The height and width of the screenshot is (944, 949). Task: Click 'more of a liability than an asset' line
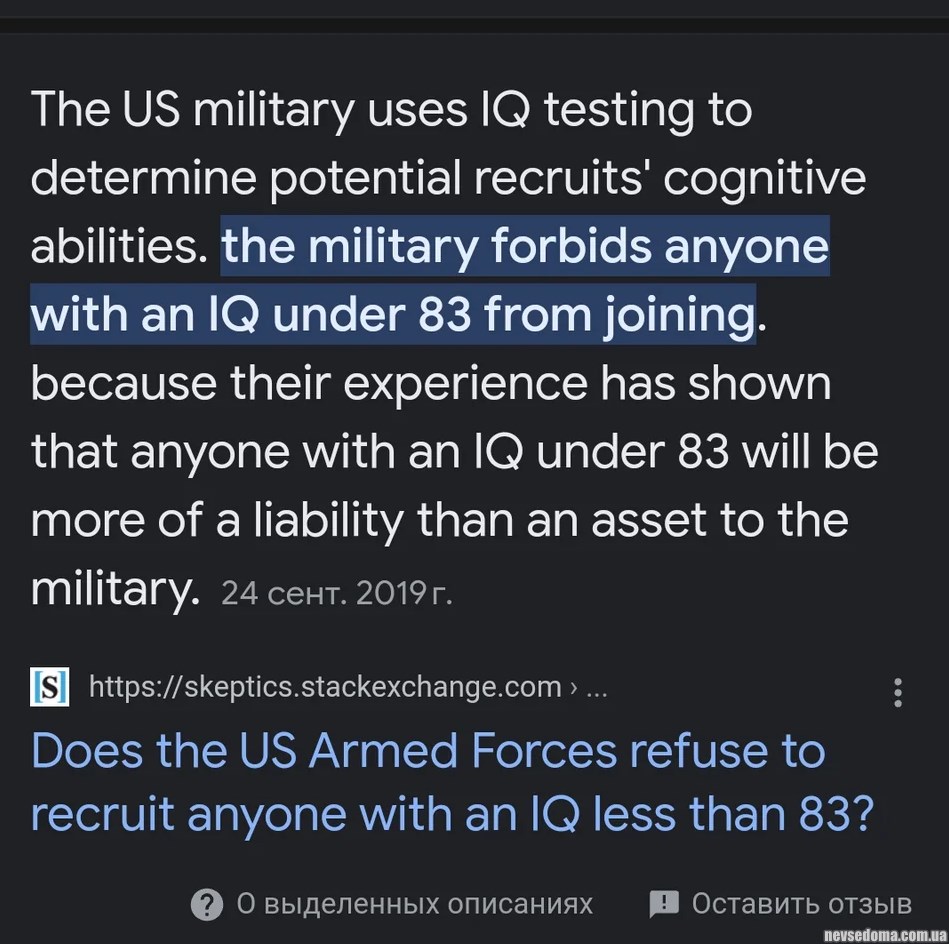439,520
